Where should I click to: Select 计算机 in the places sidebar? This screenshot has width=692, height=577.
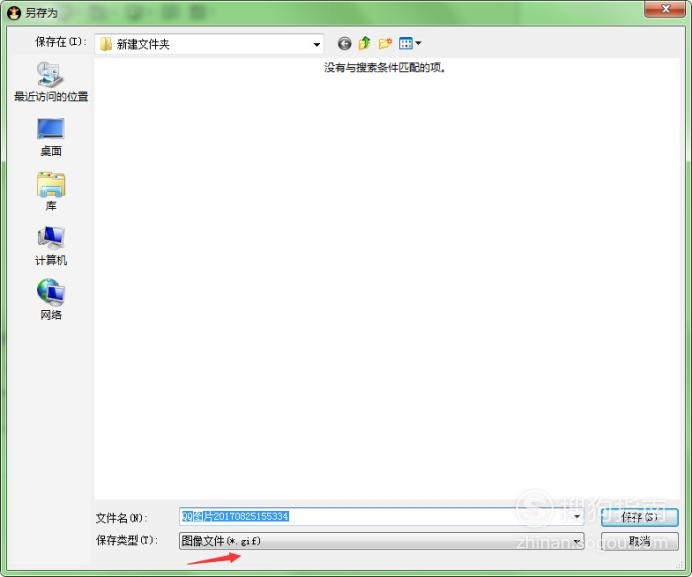tap(51, 245)
